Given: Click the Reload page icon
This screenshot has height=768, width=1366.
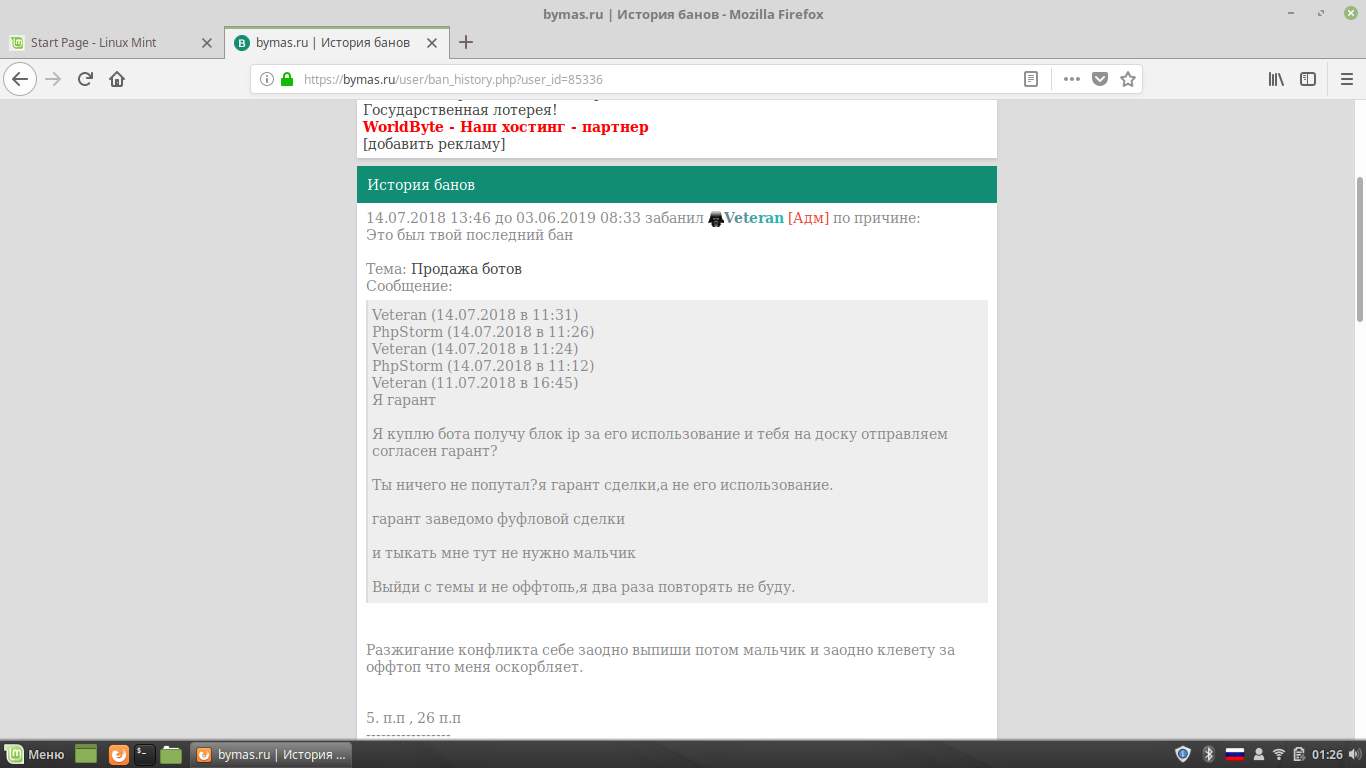Looking at the screenshot, I should point(86,79).
